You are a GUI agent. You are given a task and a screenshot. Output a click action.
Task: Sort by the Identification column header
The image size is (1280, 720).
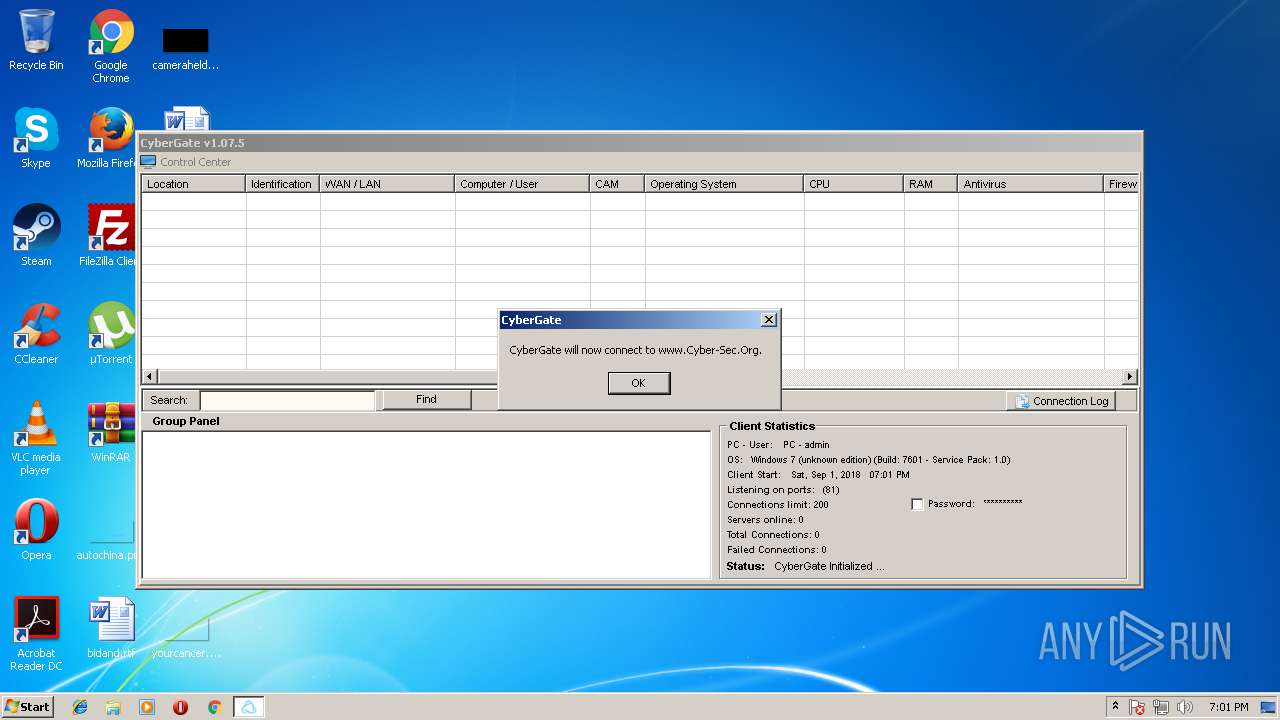(x=282, y=184)
